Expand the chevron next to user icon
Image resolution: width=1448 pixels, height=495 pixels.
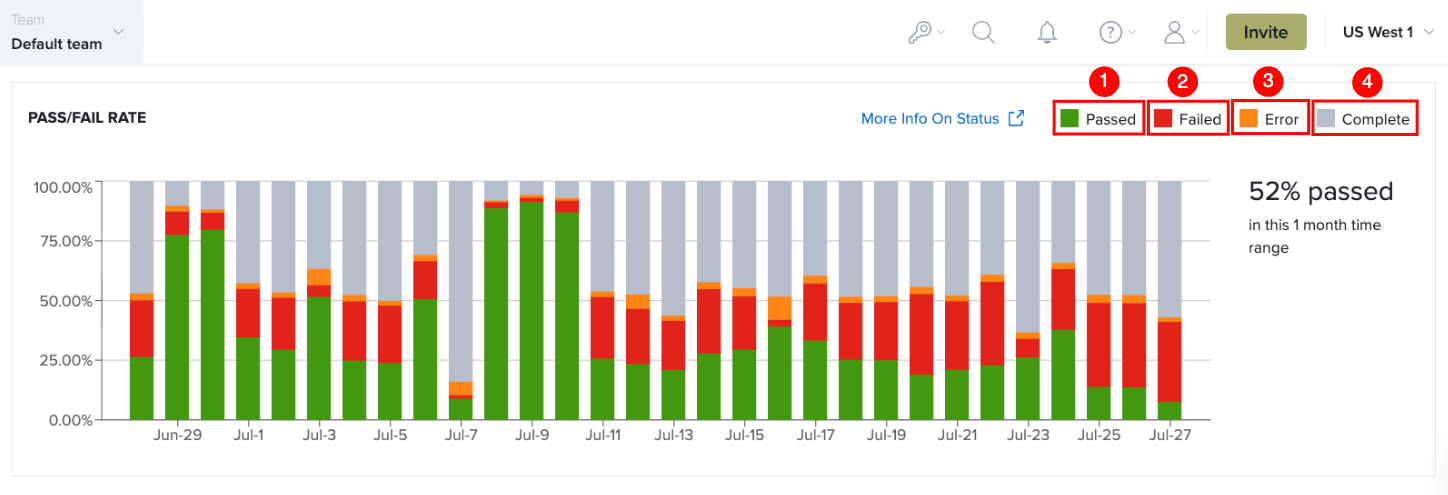click(x=1196, y=32)
